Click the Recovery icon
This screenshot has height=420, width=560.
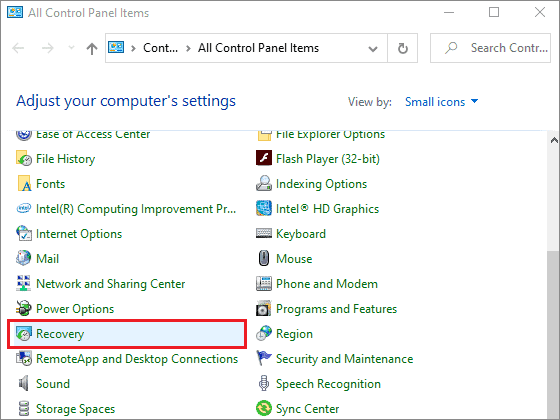pyautogui.click(x=24, y=333)
